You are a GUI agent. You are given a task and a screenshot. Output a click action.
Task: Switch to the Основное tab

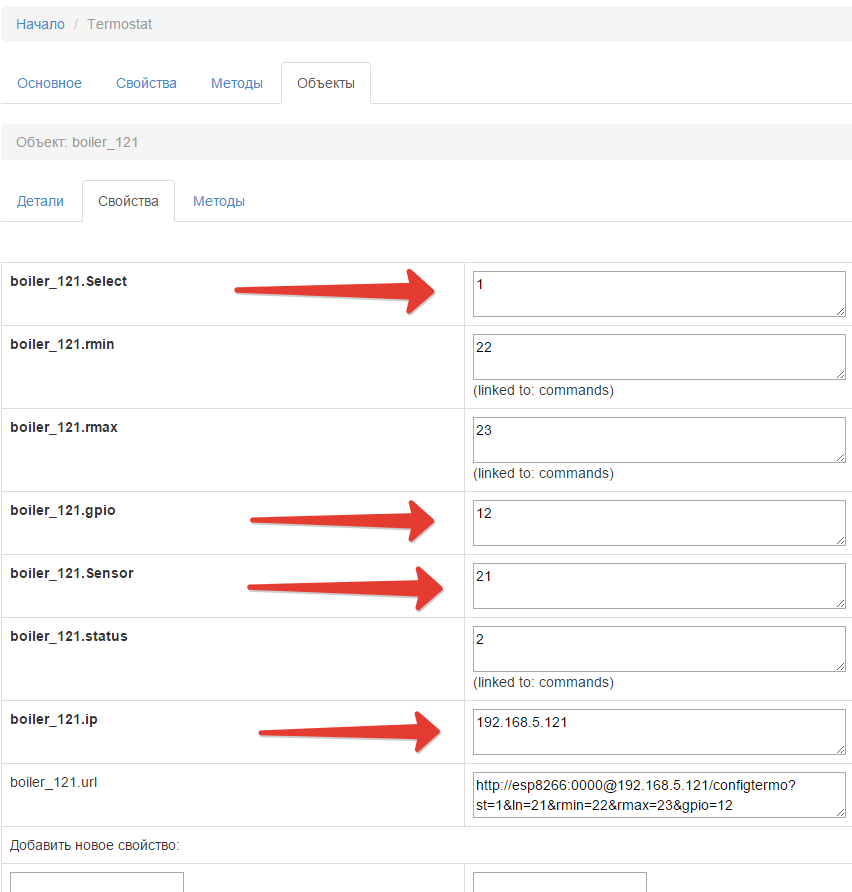[49, 83]
